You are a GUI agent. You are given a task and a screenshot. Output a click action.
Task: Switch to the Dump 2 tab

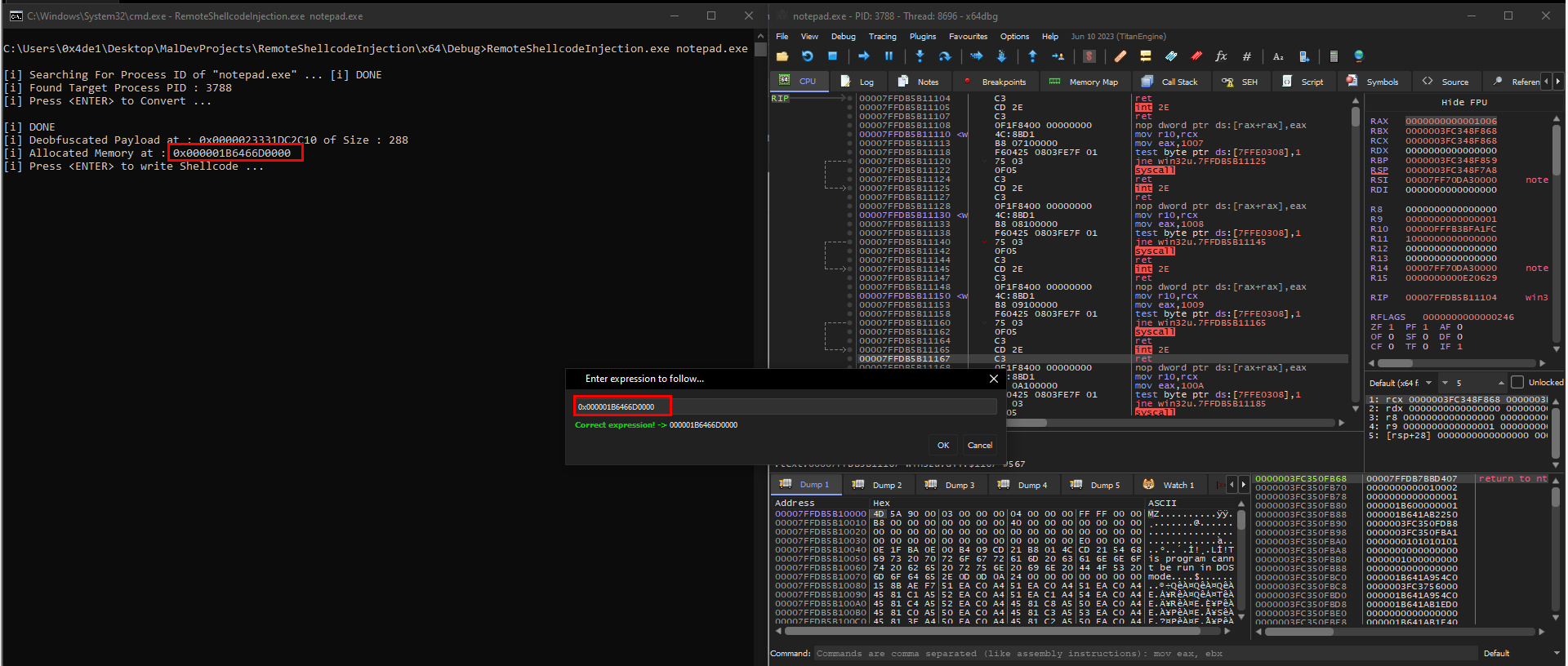878,485
